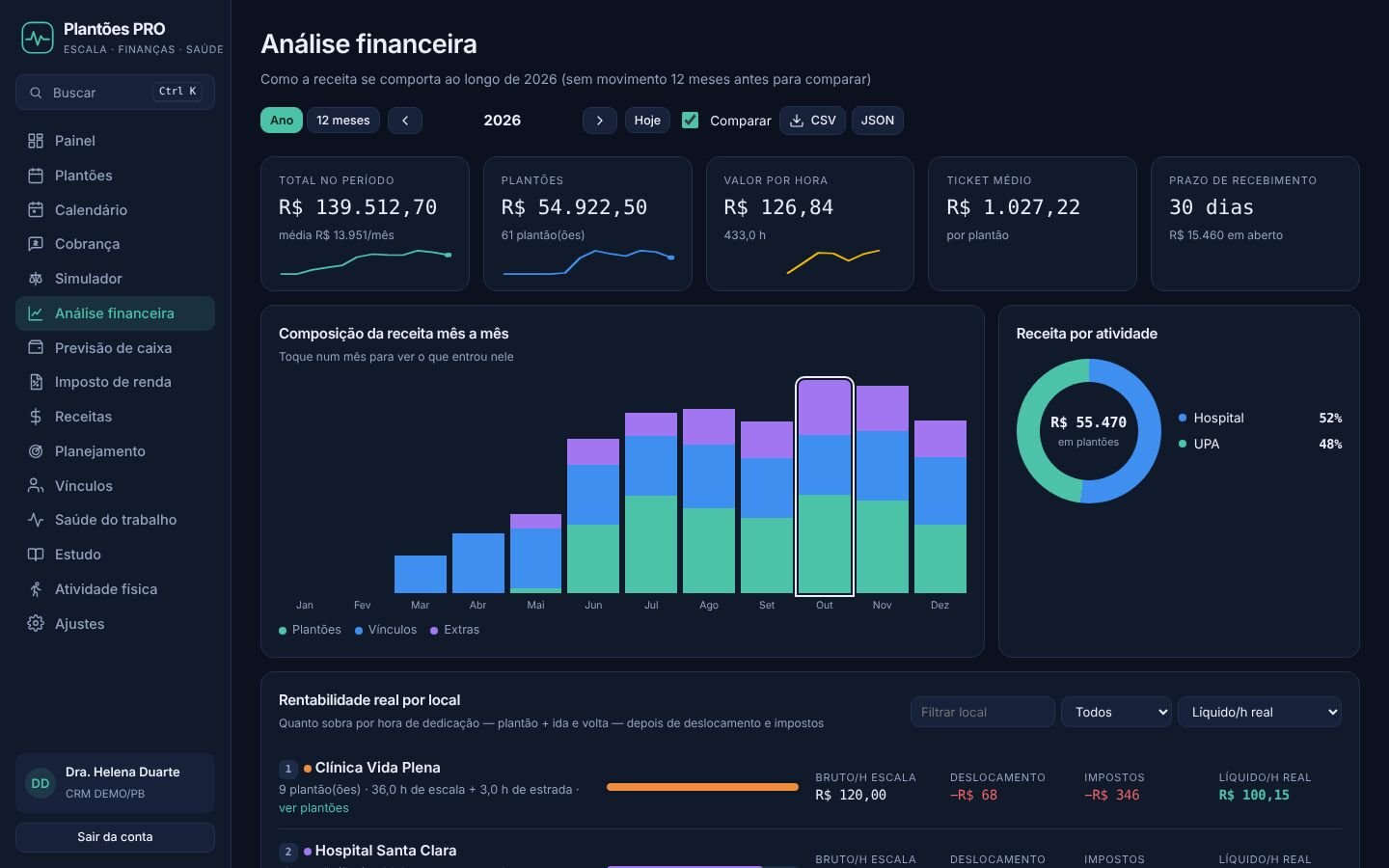Click the search magnifier icon
The image size is (1389, 868).
[36, 93]
